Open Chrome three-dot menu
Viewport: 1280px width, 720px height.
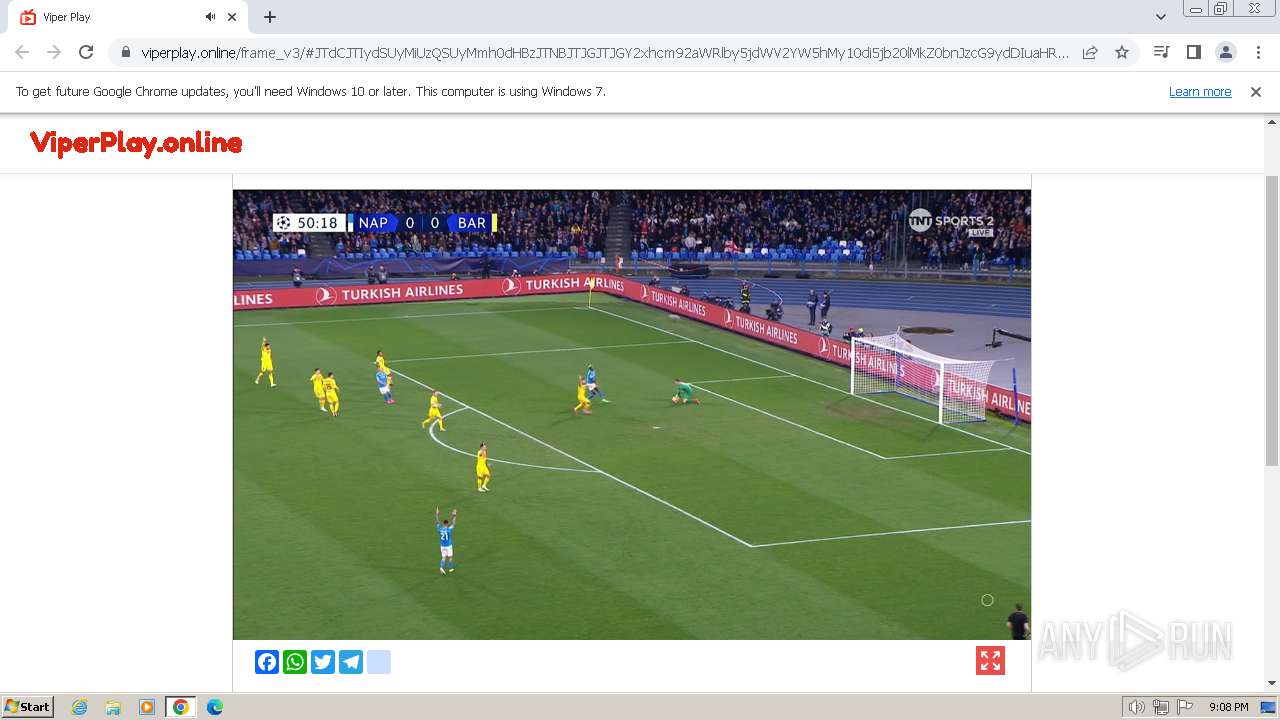pyautogui.click(x=1258, y=52)
